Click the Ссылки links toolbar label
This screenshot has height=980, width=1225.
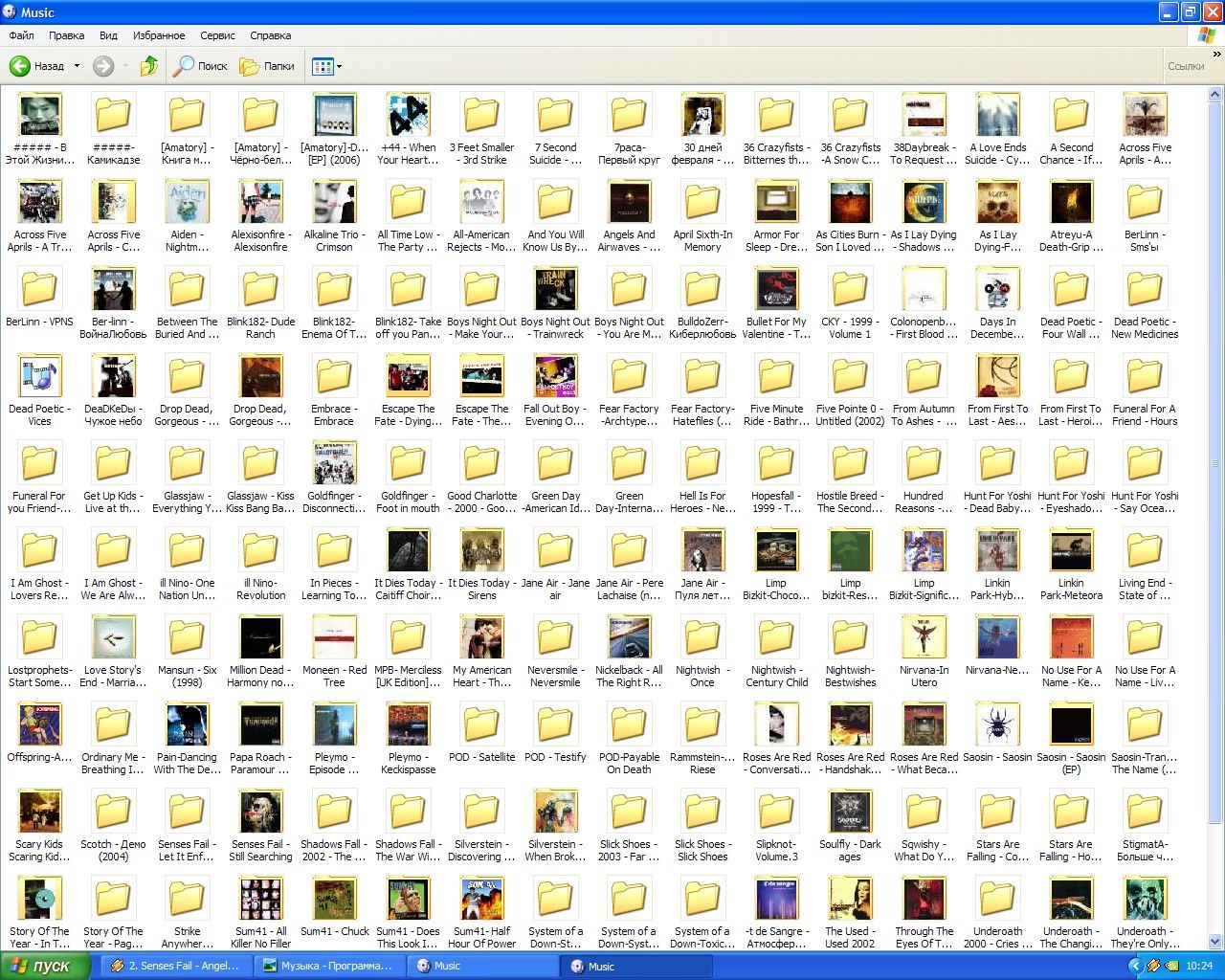click(1186, 66)
